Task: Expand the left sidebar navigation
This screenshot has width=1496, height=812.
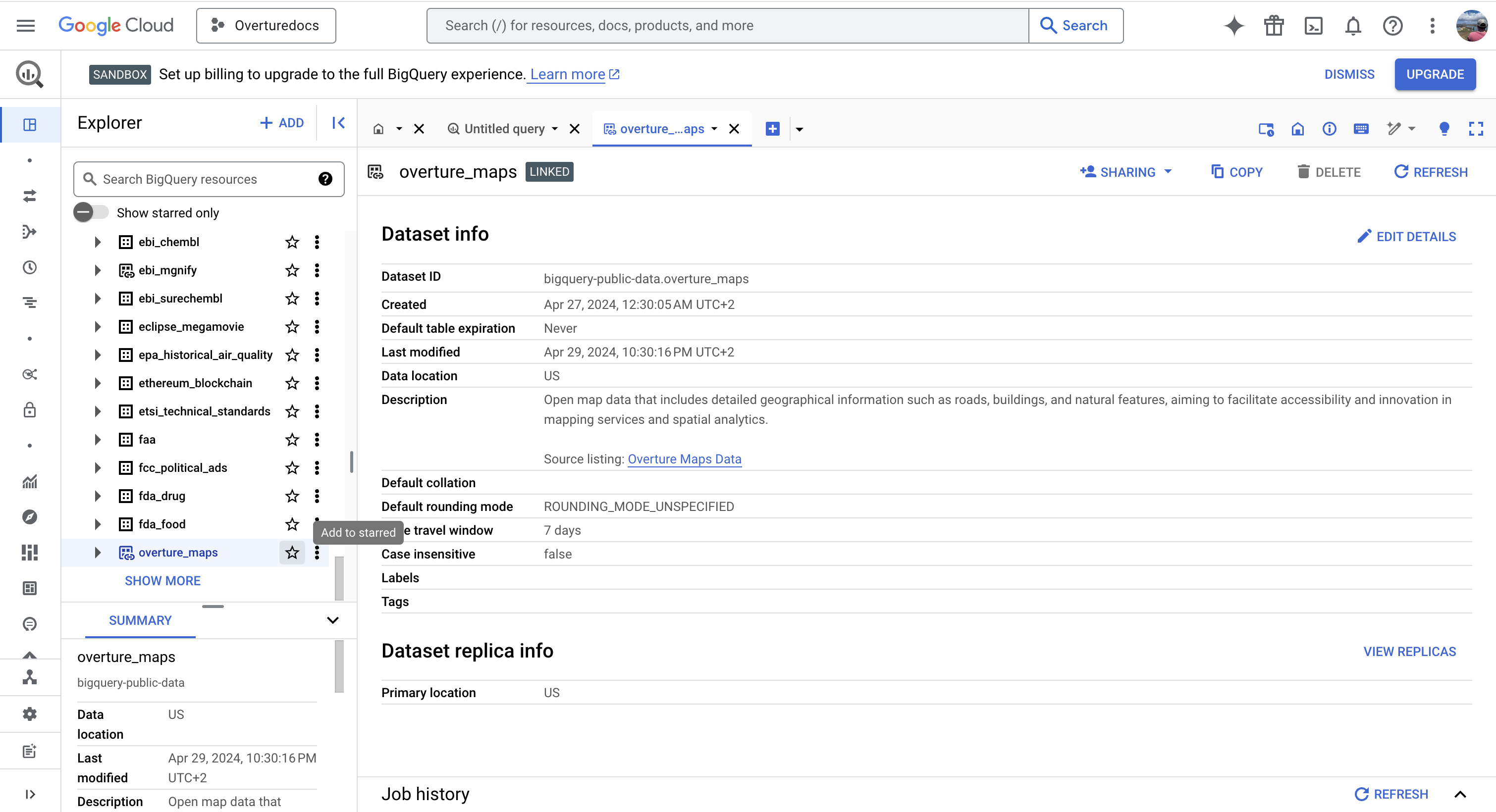Action: tap(30, 794)
